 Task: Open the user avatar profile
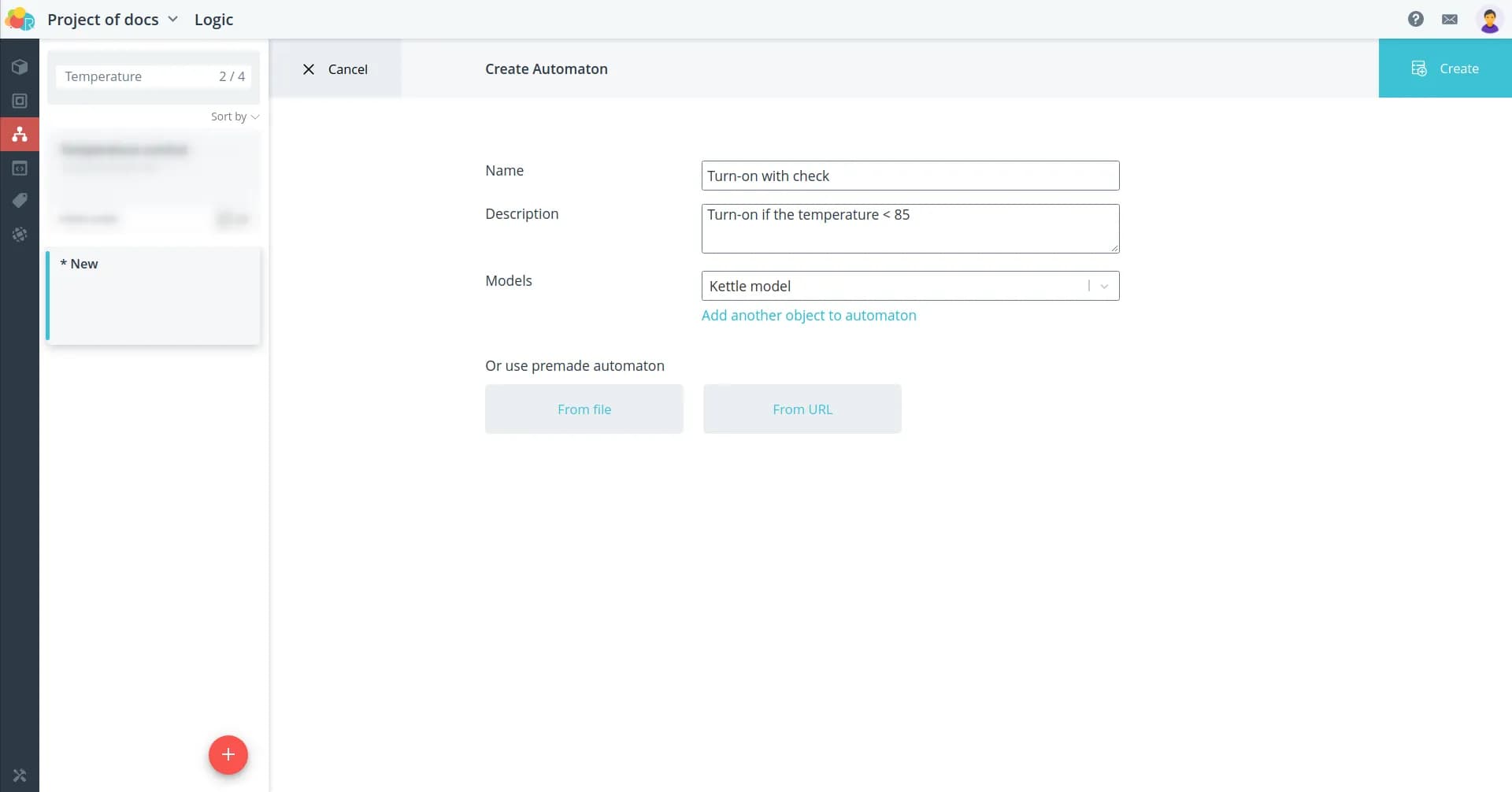click(1489, 20)
